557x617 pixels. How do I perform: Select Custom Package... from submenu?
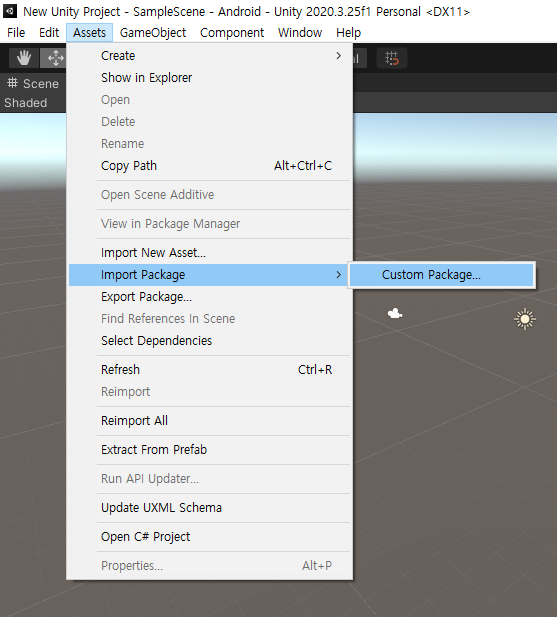[441, 275]
